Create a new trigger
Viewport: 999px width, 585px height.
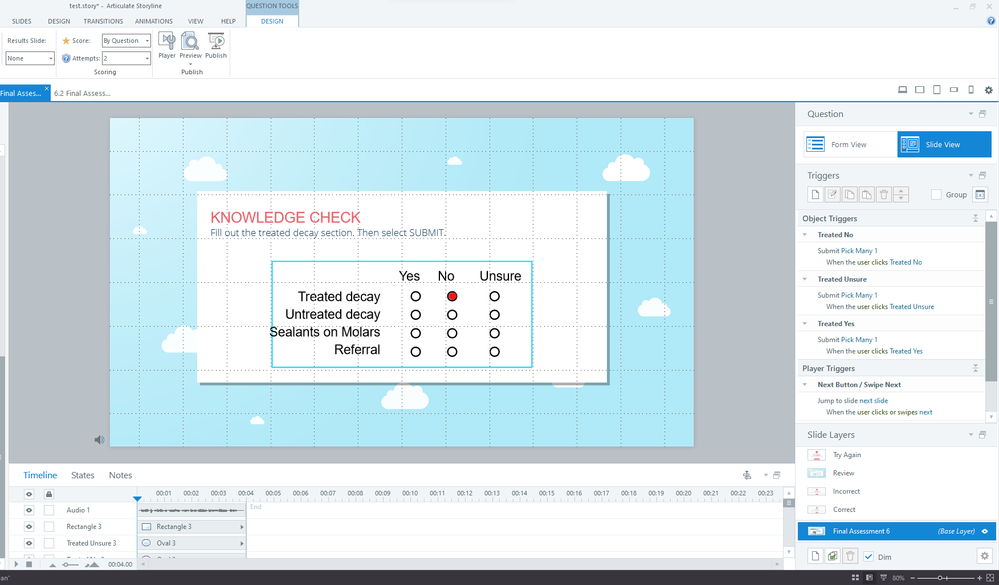pyautogui.click(x=815, y=194)
